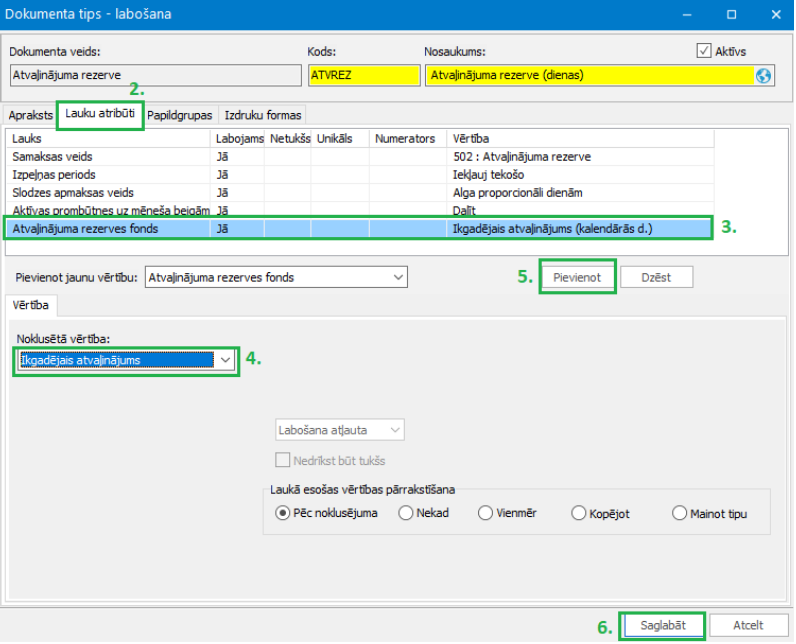Screen dimensions: 796x644
Task: Open the Vērtība sub-tab
Action: click(x=30, y=305)
